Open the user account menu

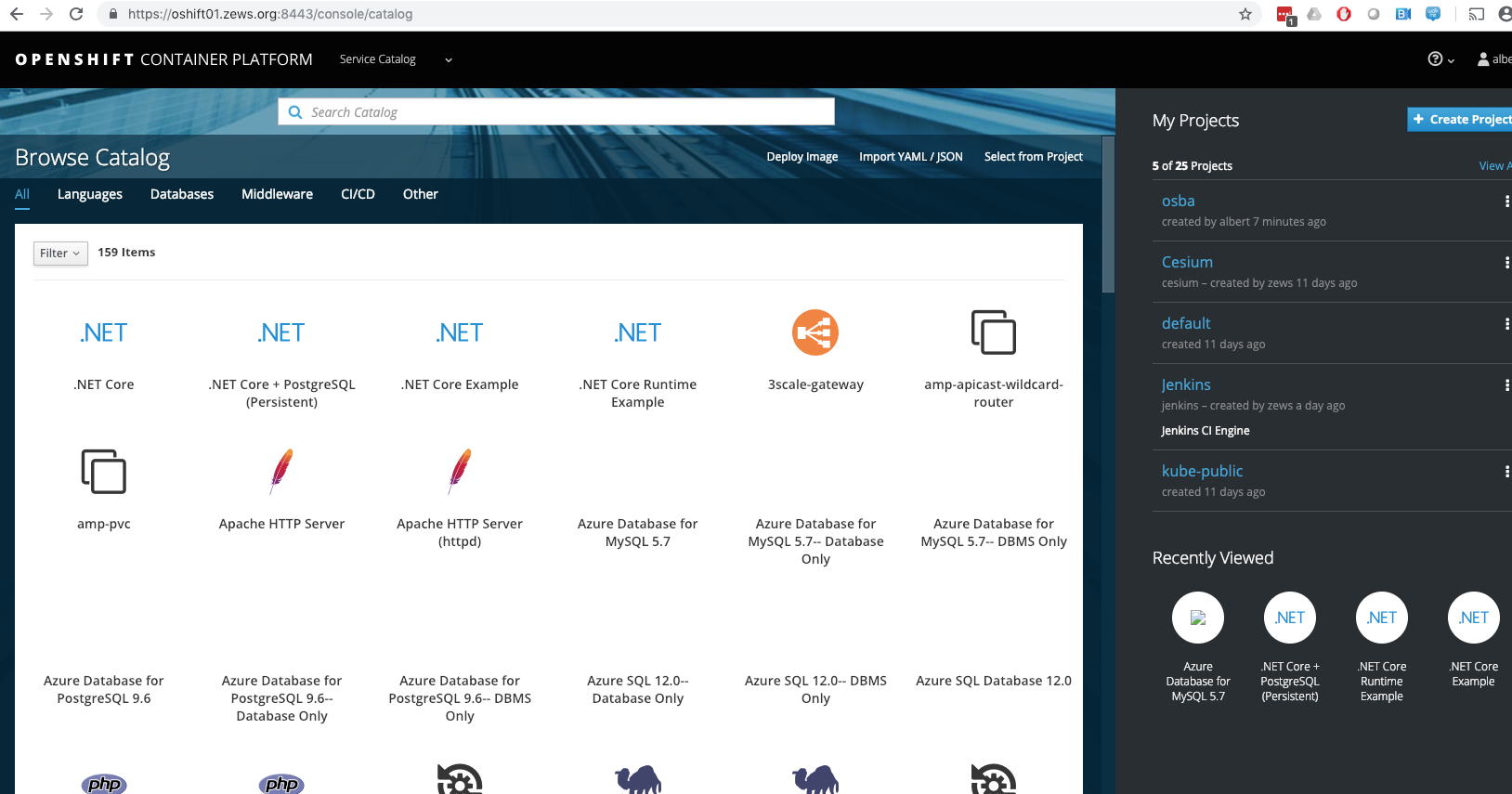coord(1494,59)
